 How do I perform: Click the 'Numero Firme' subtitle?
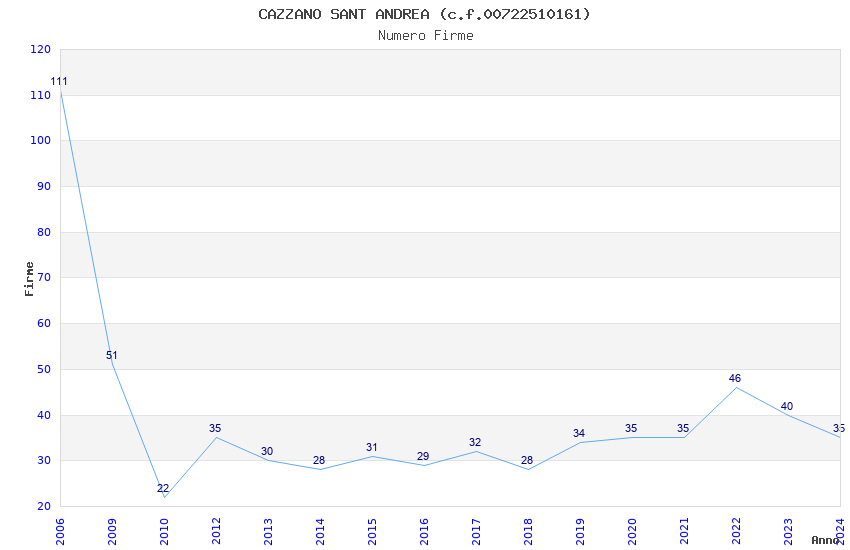click(x=426, y=36)
